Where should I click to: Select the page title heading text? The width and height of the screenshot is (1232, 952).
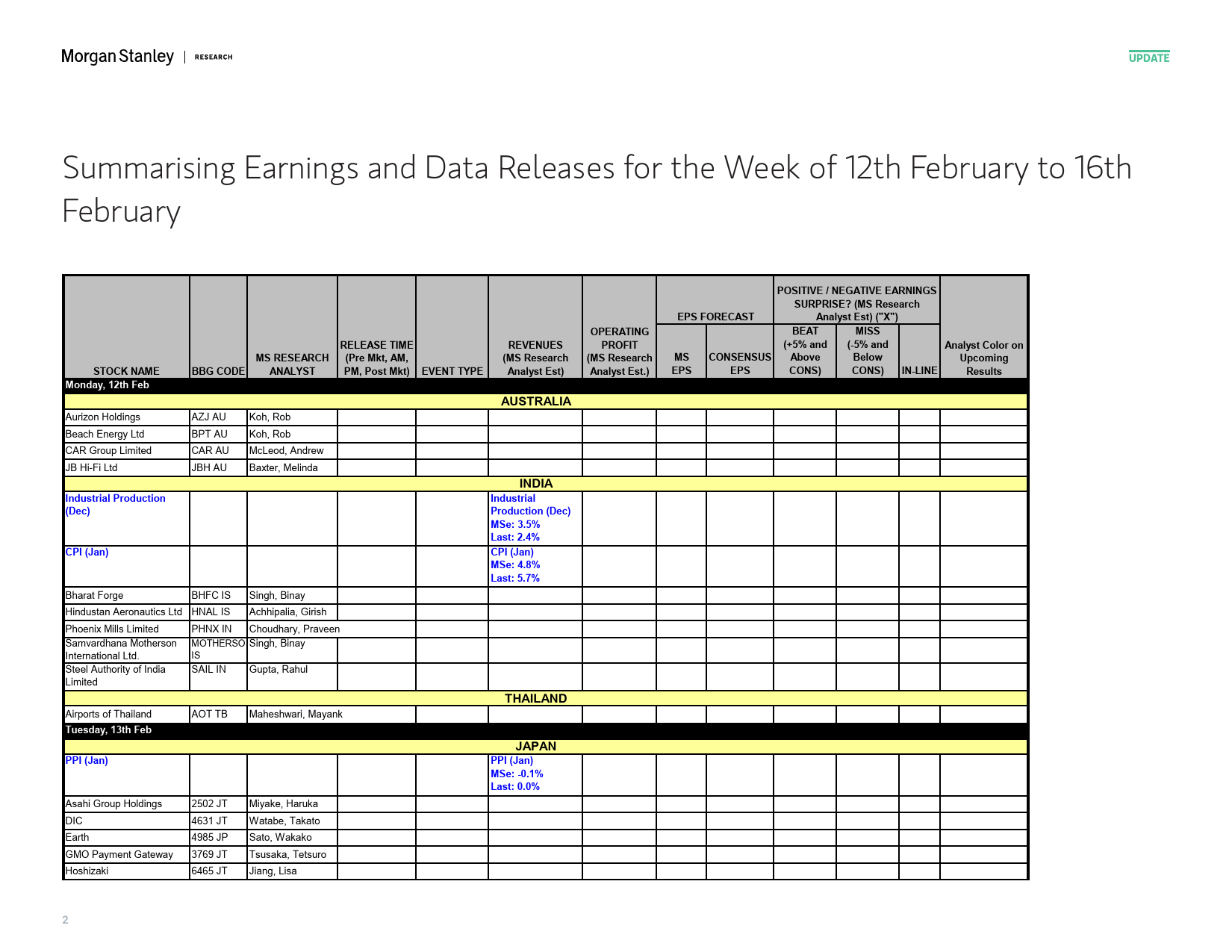click(597, 189)
